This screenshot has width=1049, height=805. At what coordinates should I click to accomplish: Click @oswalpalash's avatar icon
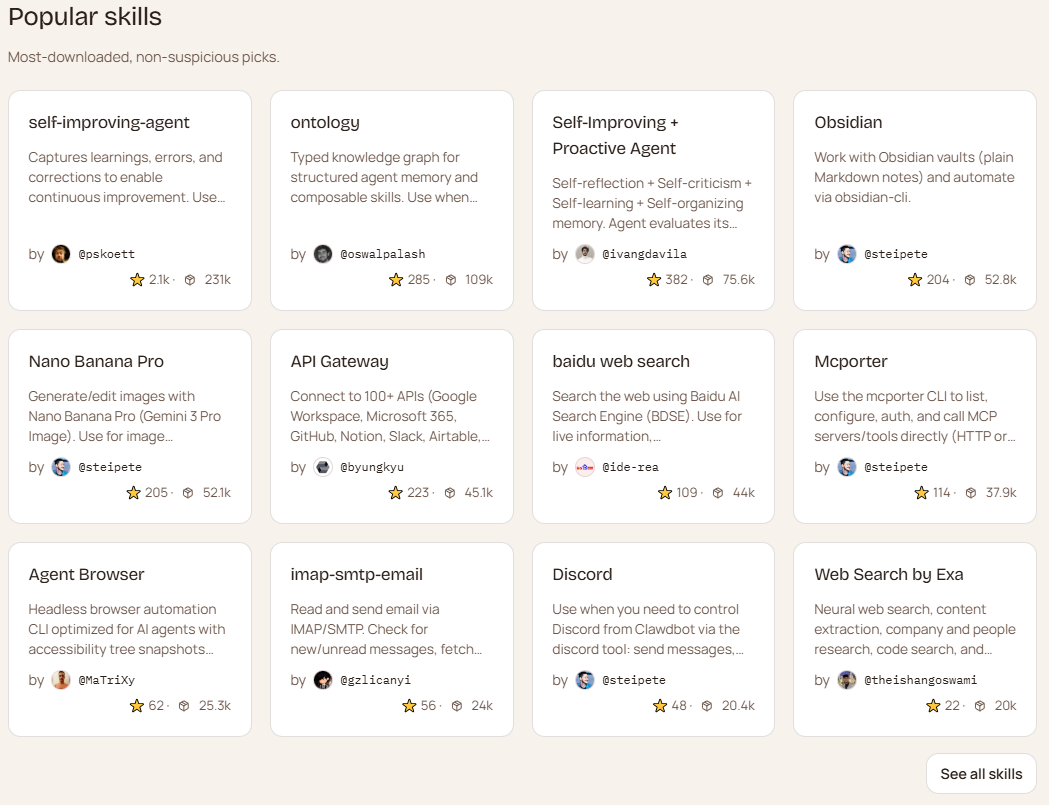pos(323,254)
